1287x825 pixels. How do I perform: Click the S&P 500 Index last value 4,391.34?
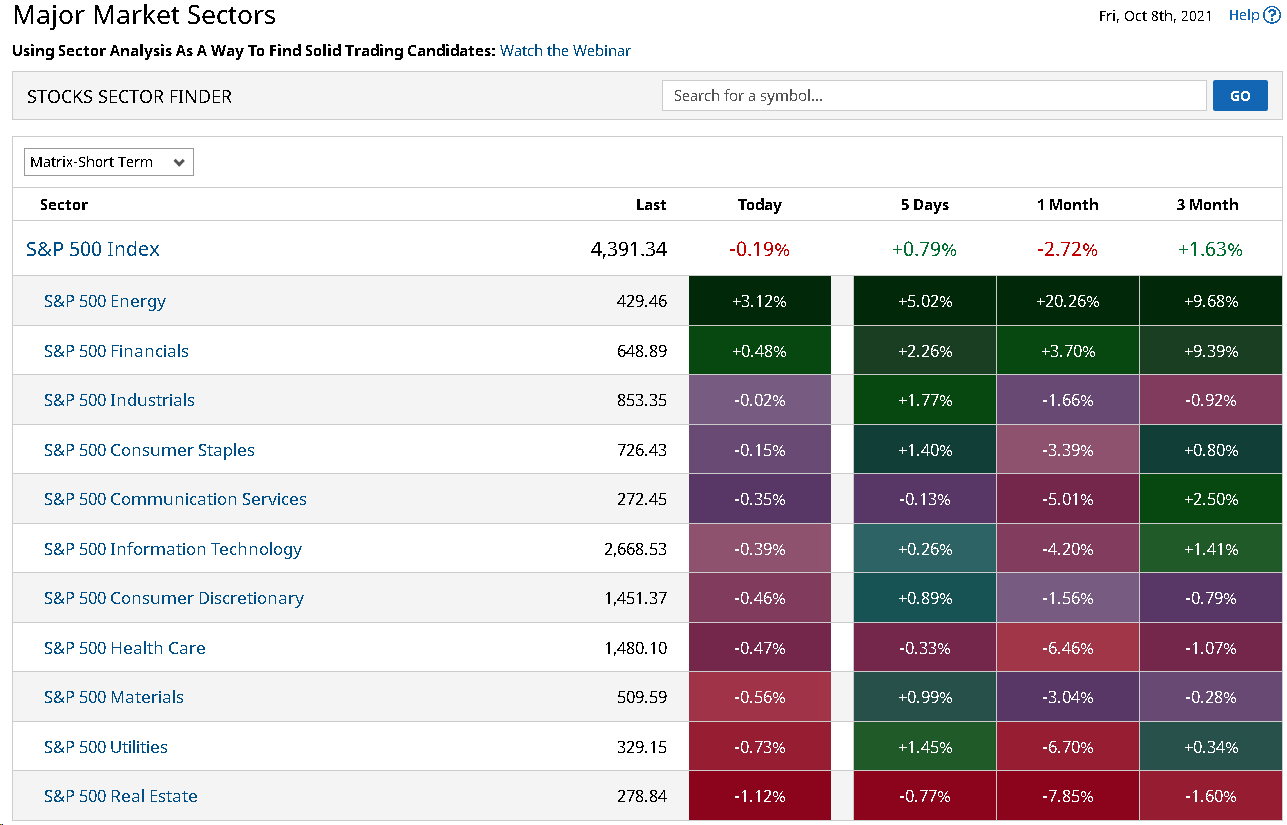click(x=629, y=249)
